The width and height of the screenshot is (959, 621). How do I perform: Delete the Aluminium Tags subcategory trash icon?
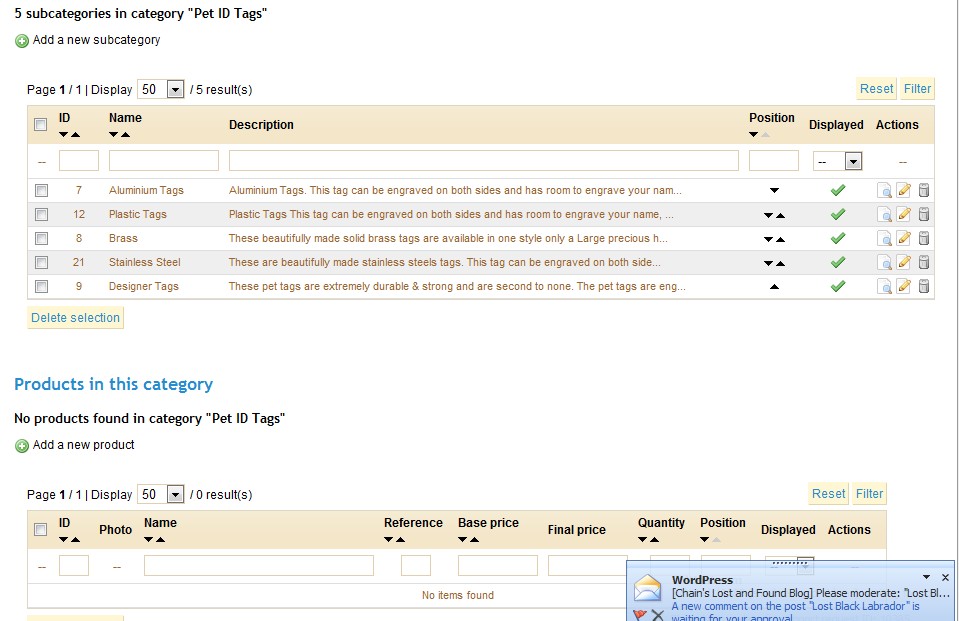pyautogui.click(x=924, y=190)
